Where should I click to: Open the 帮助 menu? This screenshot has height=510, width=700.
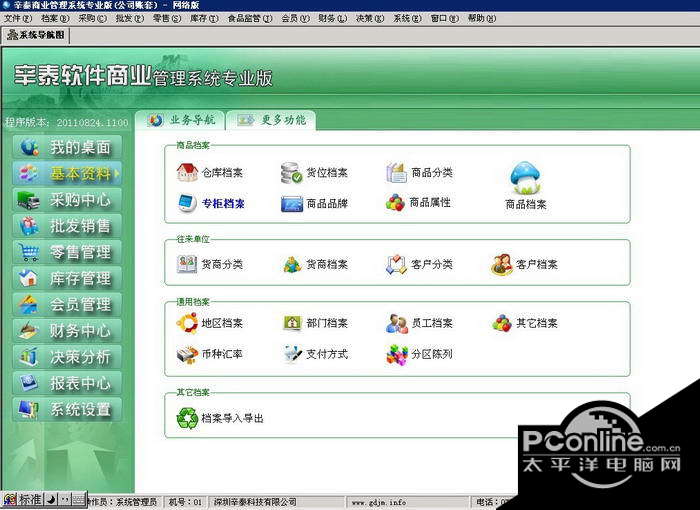point(482,18)
